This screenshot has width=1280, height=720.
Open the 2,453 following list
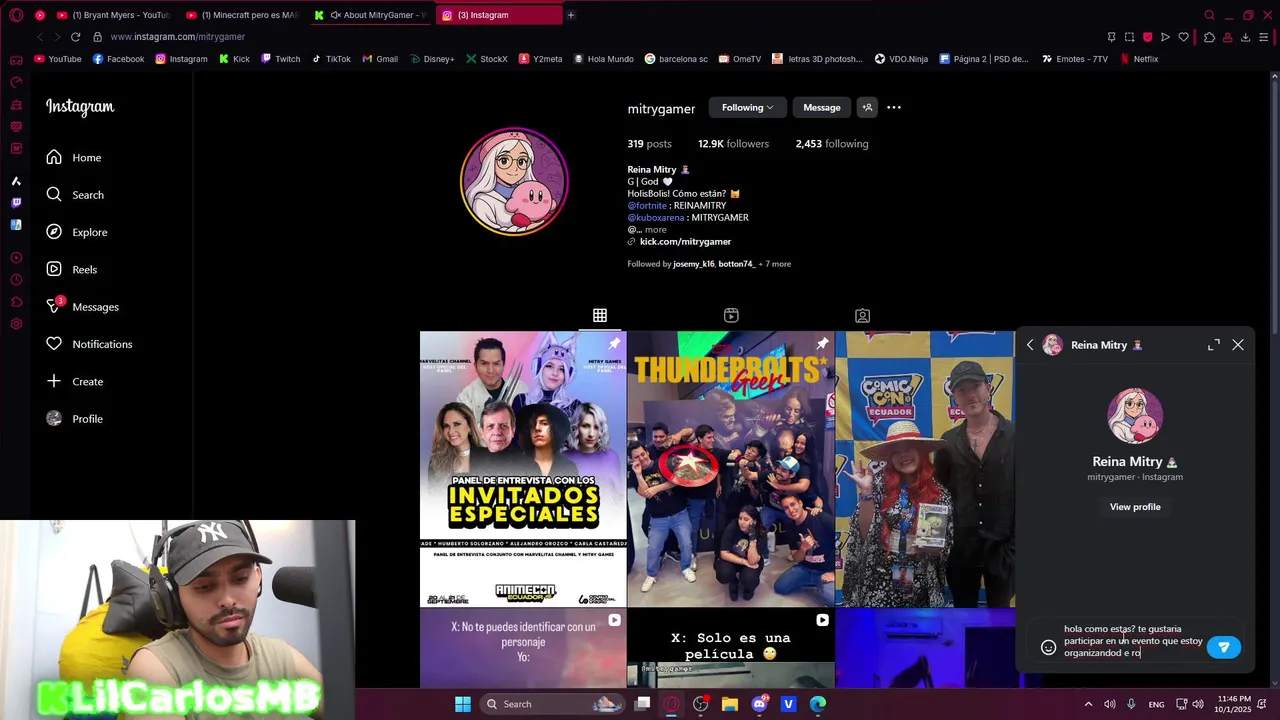[x=831, y=144]
